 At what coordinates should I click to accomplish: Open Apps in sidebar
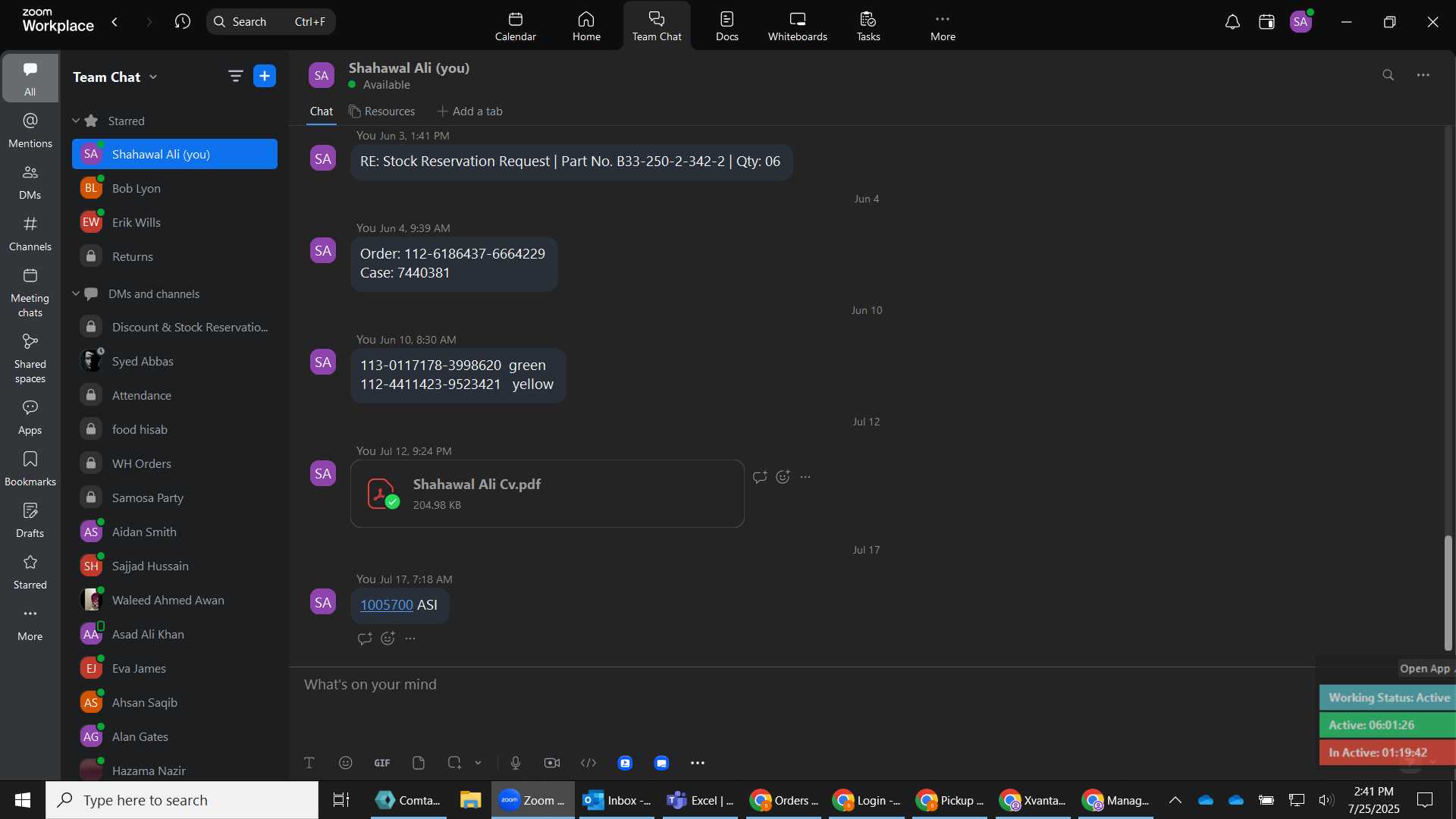(x=30, y=417)
